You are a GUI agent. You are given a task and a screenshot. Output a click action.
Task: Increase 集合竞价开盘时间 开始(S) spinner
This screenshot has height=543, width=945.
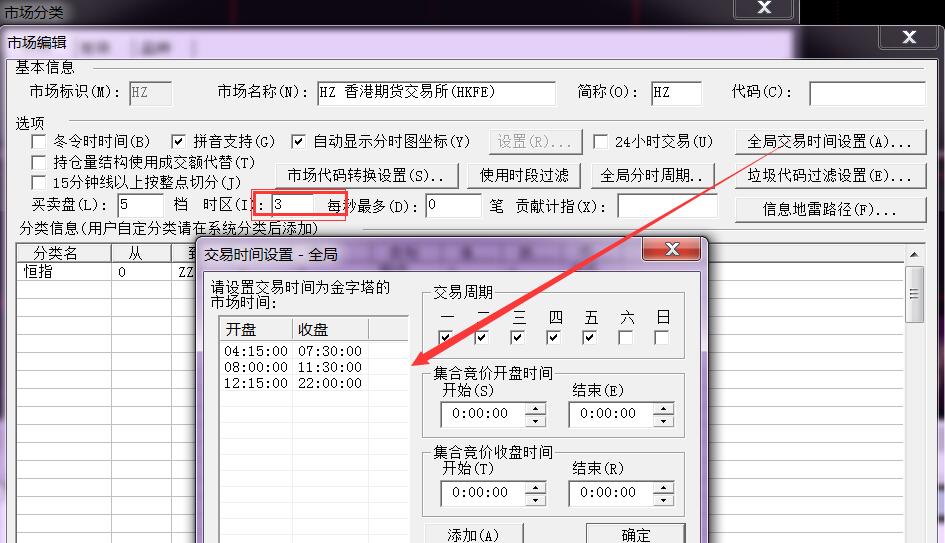pyautogui.click(x=535, y=408)
